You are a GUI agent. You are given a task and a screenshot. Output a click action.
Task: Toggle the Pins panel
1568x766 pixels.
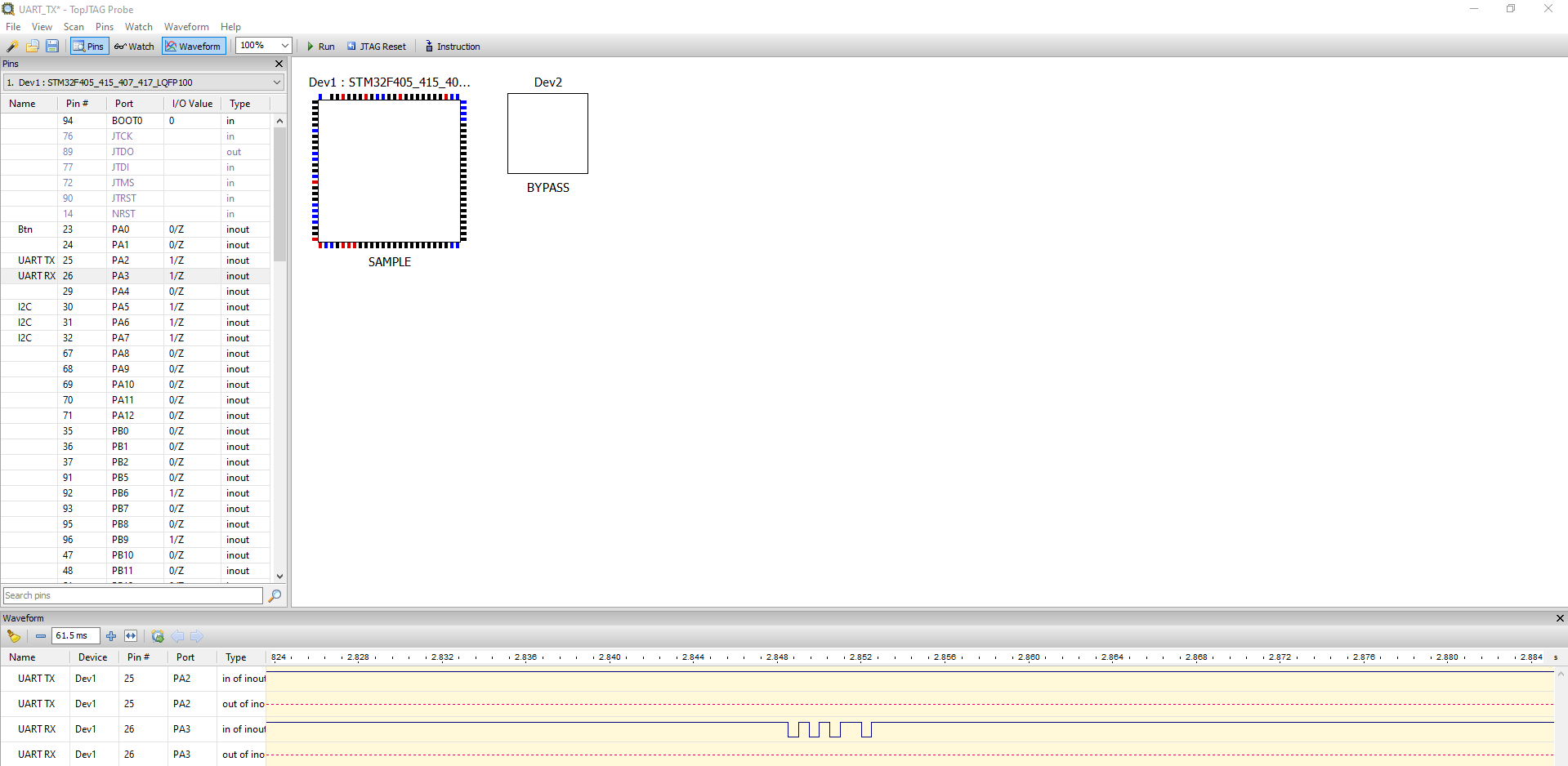pyautogui.click(x=89, y=47)
